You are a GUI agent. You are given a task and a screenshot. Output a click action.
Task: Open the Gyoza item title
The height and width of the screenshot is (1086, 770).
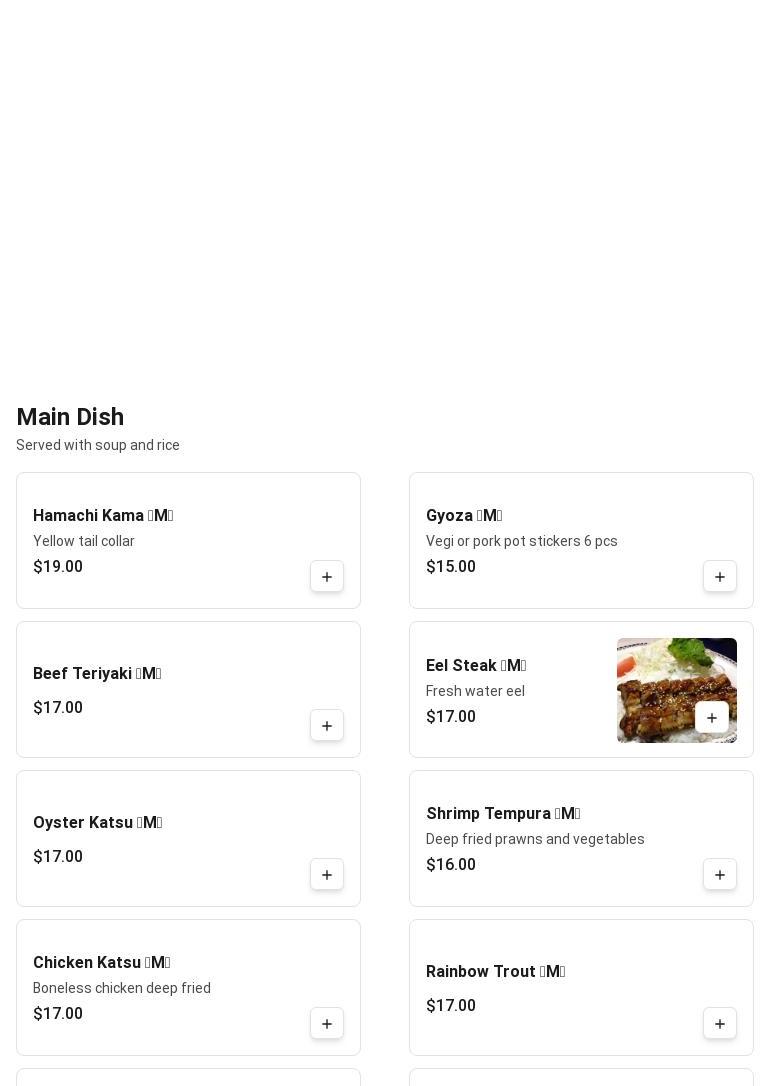(464, 515)
